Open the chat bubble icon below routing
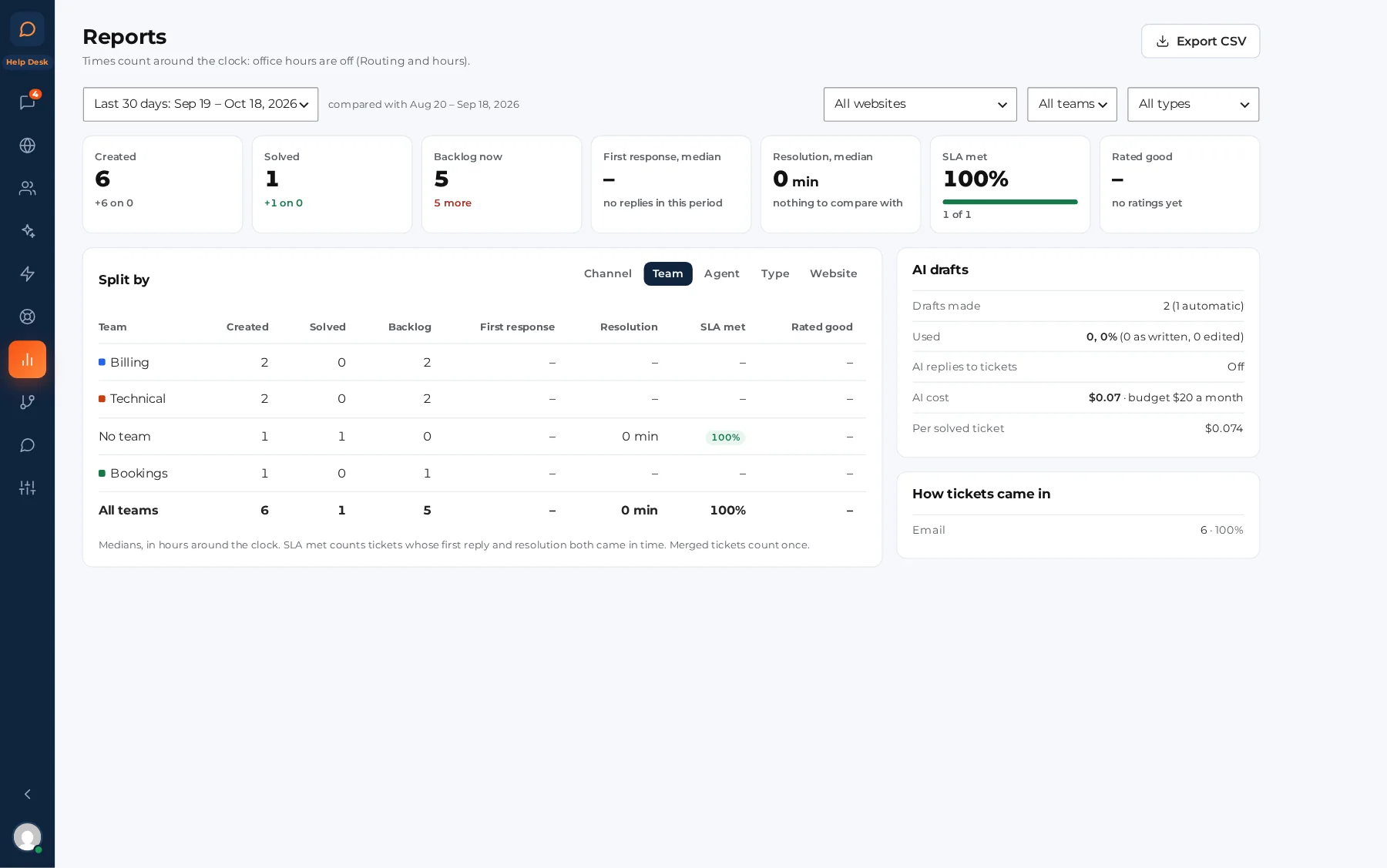This screenshot has height=868, width=1387. pos(27,445)
